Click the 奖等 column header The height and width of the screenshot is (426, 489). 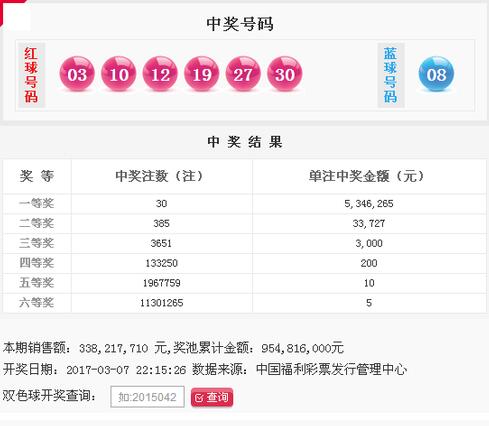pos(37,176)
